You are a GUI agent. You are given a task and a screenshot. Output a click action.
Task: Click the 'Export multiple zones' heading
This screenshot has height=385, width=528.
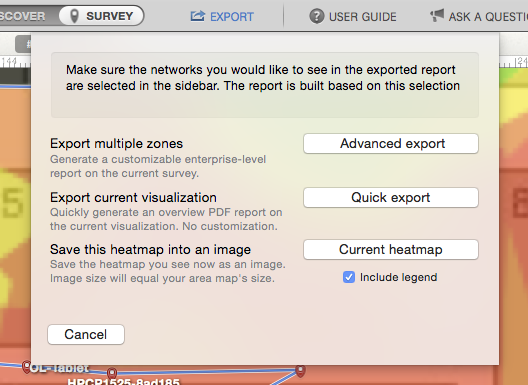pyautogui.click(x=117, y=144)
